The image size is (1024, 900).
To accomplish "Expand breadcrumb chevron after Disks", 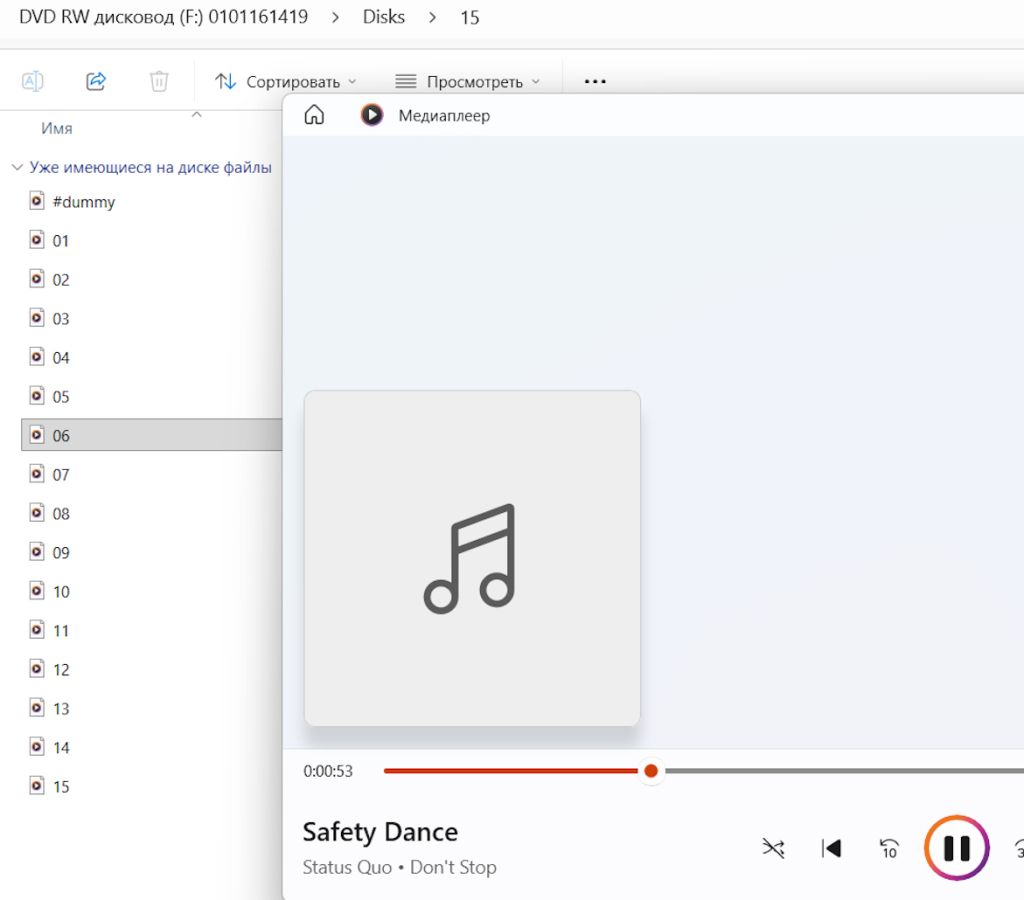I will (432, 18).
